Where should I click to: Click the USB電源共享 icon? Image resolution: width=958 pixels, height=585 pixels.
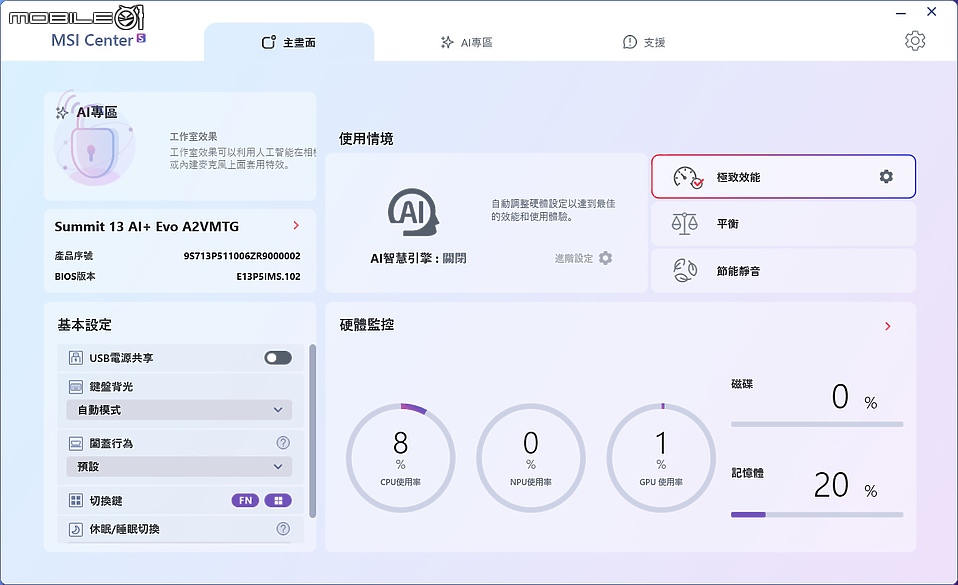(76, 358)
